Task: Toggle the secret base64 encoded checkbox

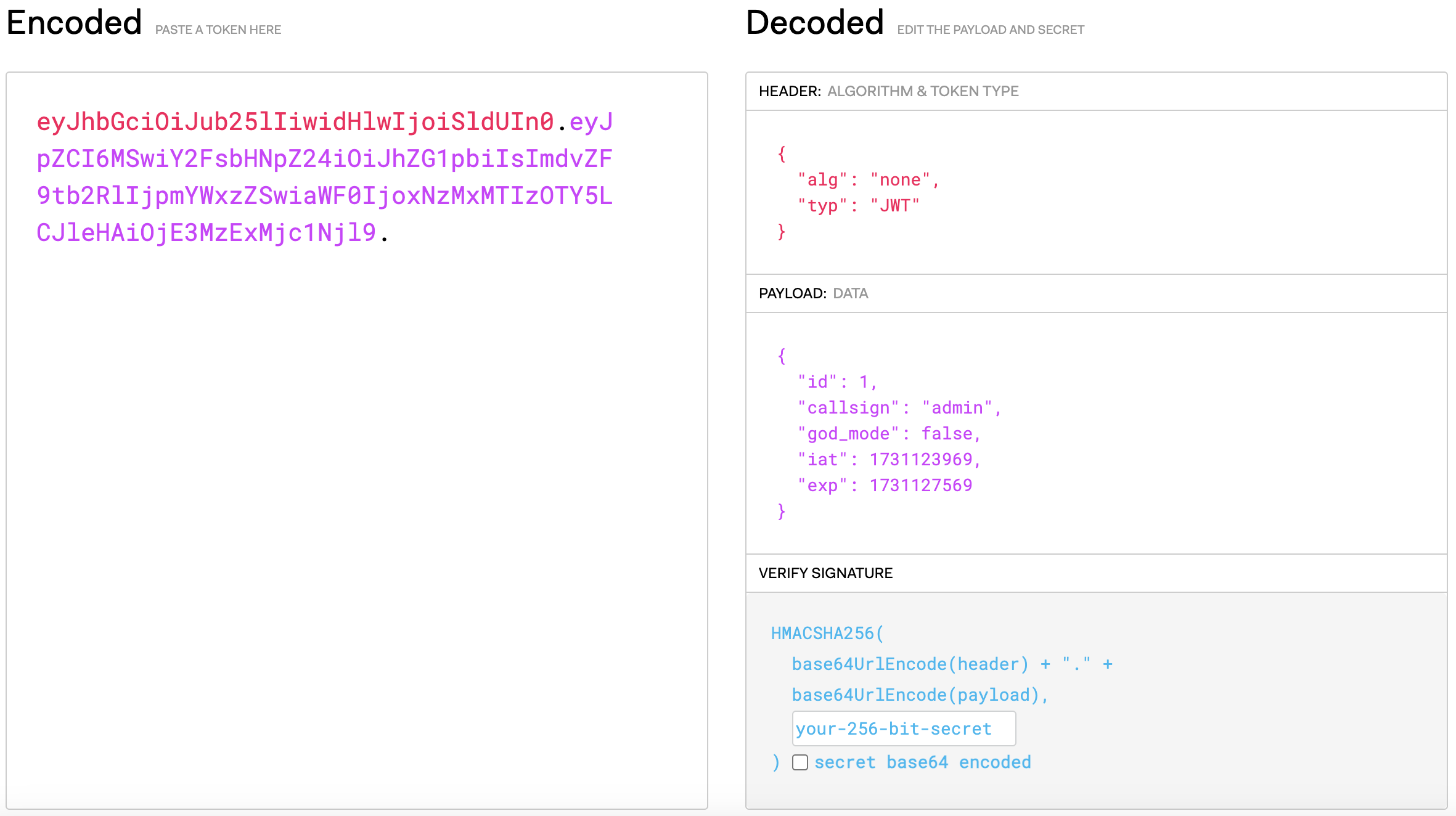Action: coord(800,762)
